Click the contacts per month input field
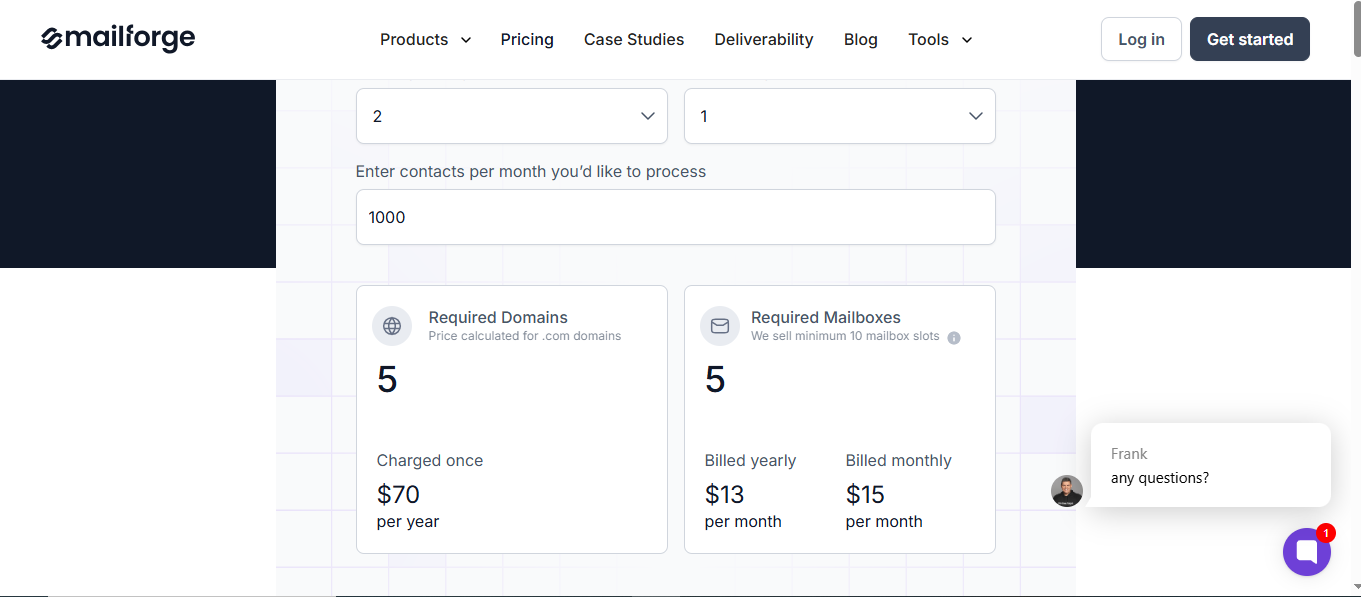This screenshot has width=1361, height=597. (x=675, y=217)
